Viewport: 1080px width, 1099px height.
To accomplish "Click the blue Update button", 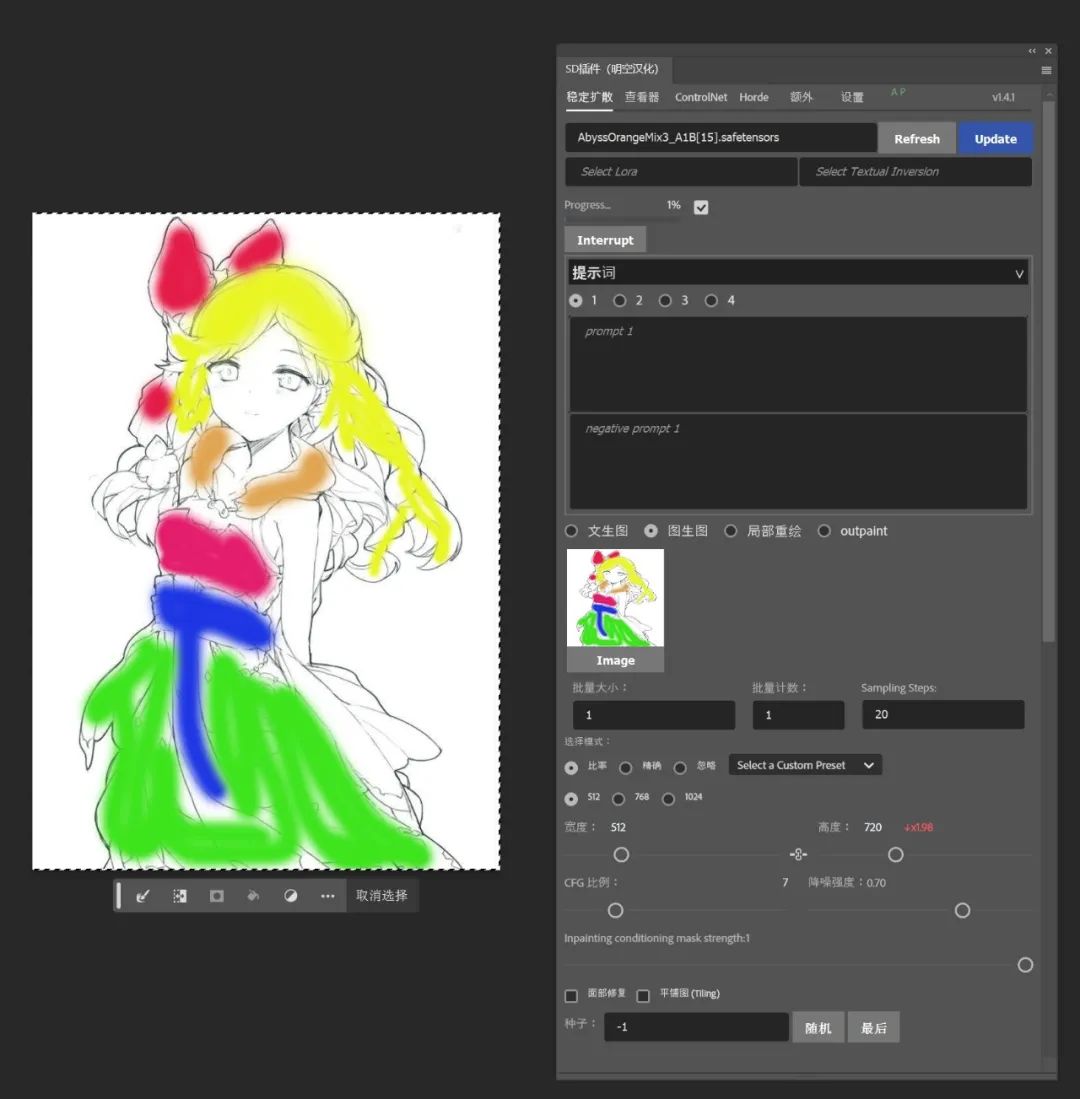I will [995, 139].
